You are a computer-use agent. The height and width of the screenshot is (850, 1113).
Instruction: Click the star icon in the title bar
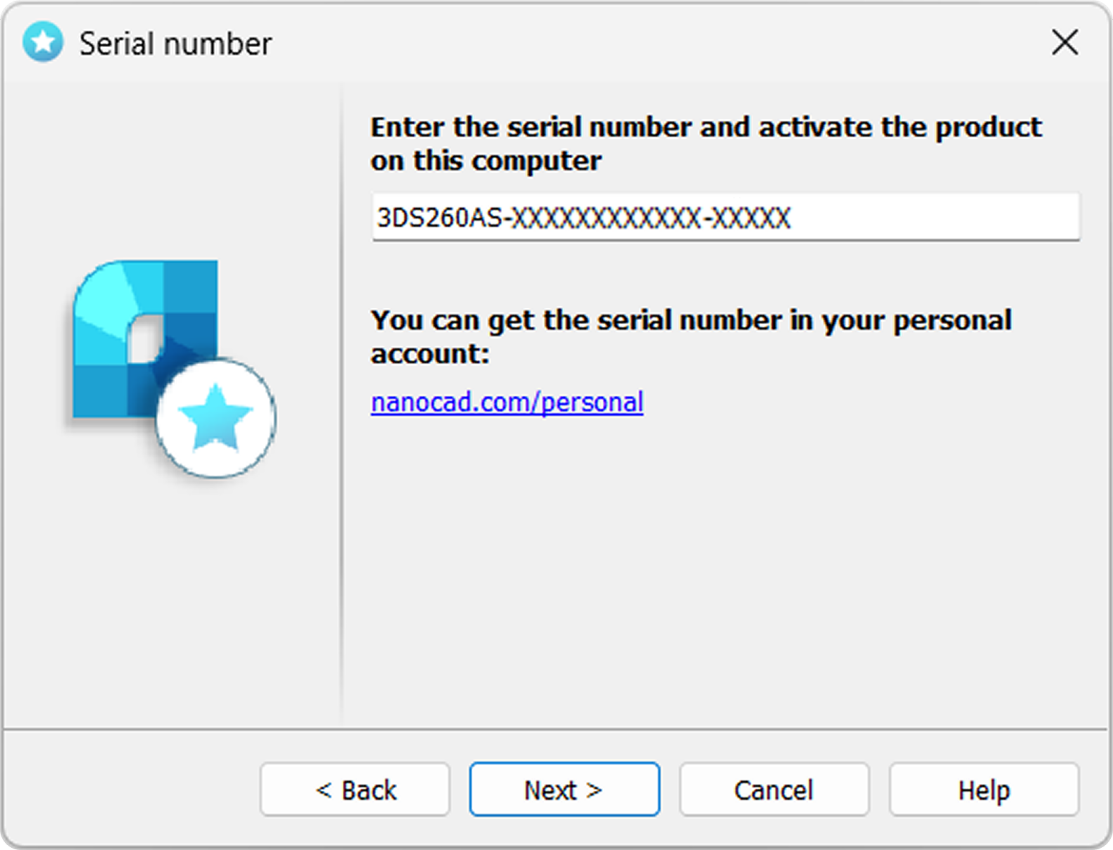coord(43,43)
